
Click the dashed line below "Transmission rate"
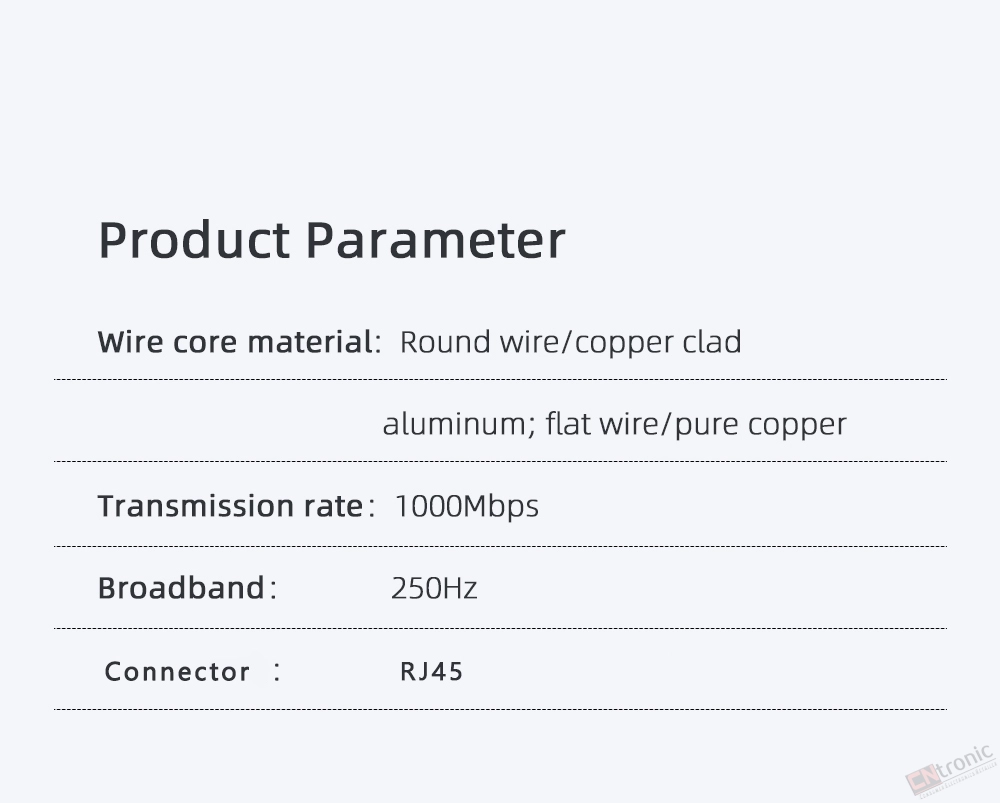point(500,546)
